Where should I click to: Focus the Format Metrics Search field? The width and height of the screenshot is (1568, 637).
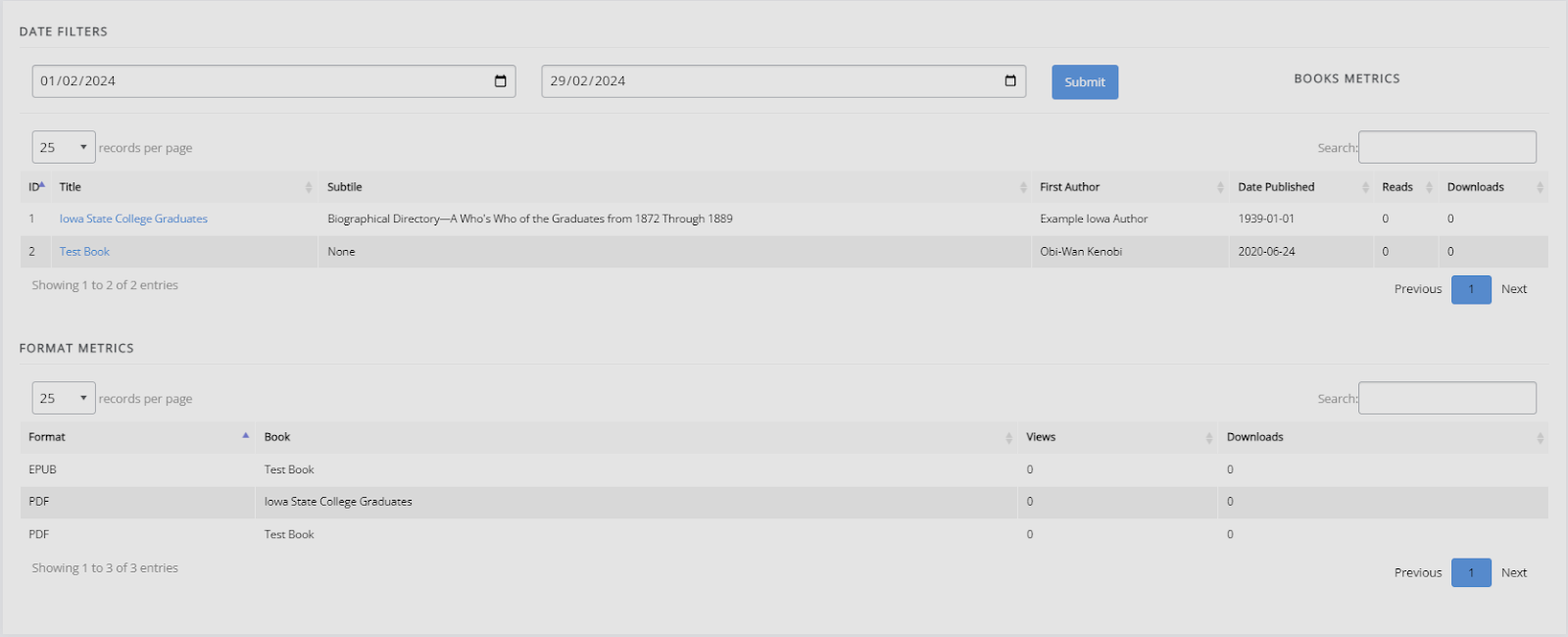(1447, 398)
